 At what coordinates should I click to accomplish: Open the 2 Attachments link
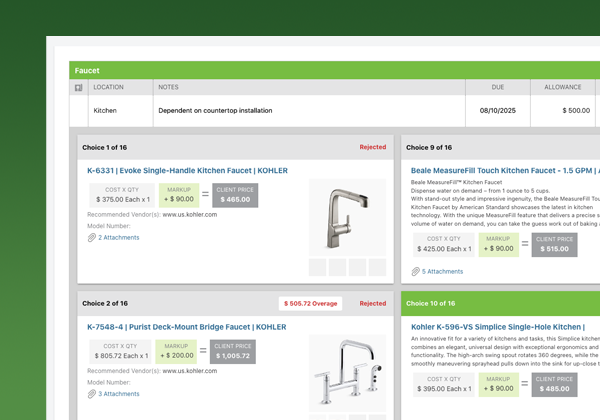pos(119,238)
